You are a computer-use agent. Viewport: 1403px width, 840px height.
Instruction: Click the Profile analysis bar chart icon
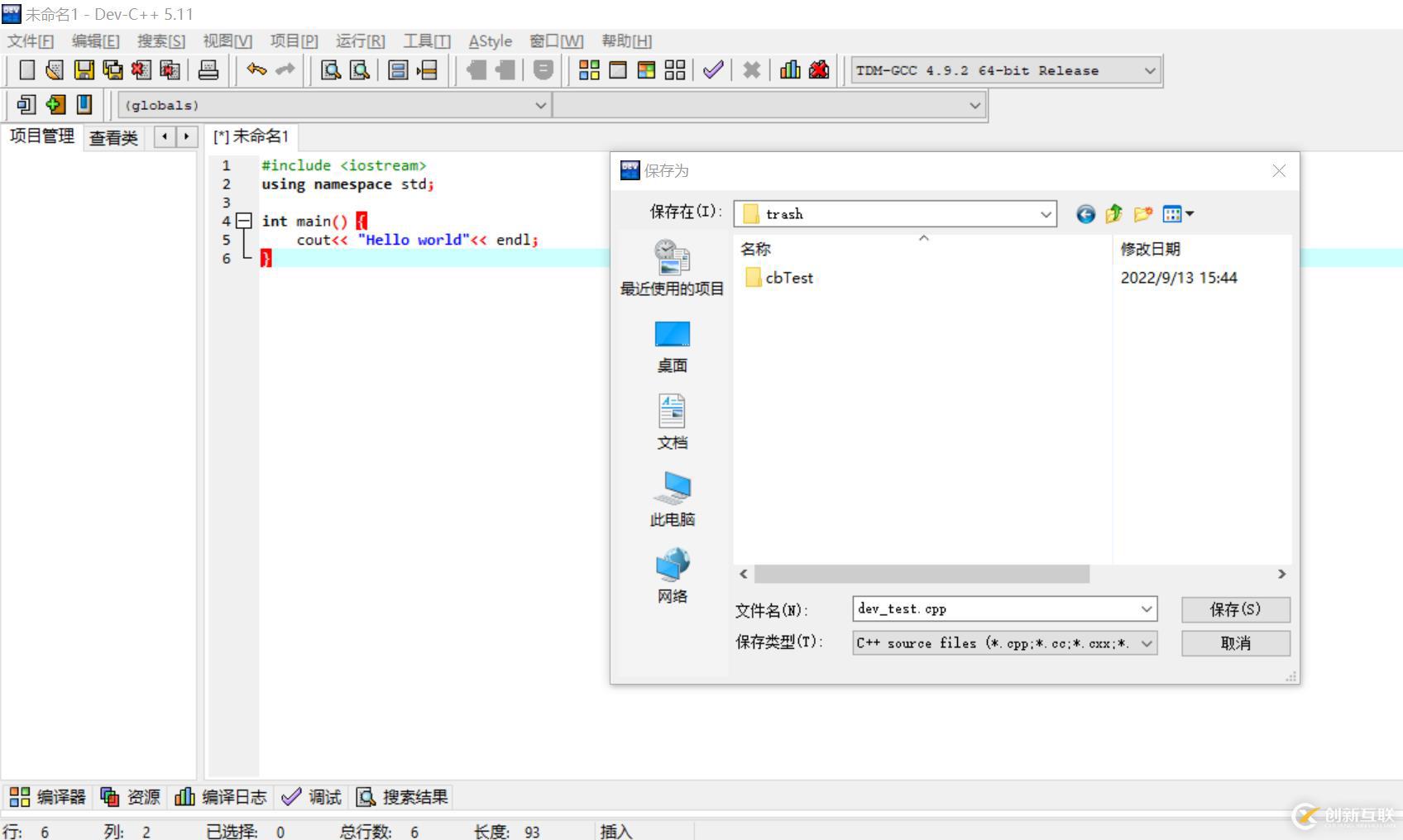click(x=790, y=70)
